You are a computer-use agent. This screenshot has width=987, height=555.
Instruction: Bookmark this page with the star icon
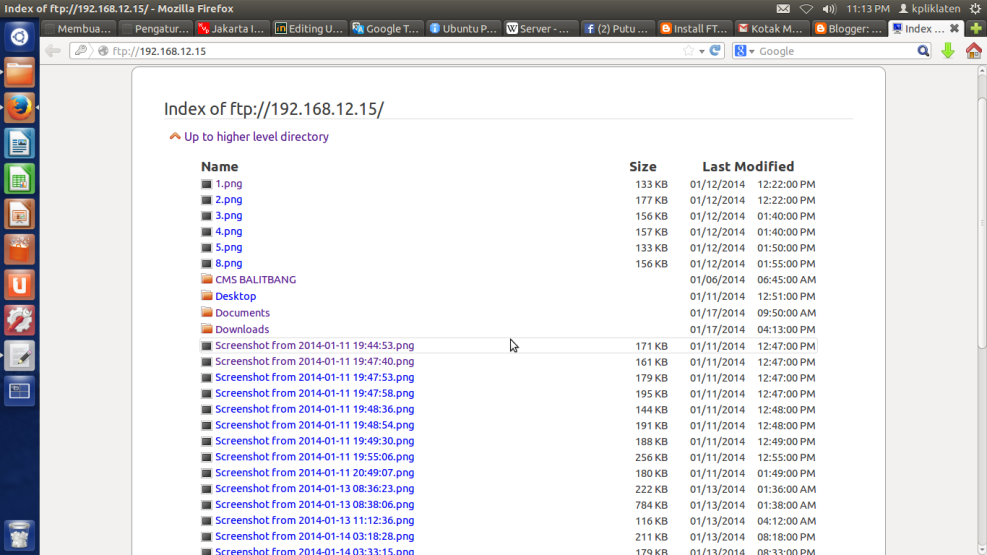(x=688, y=51)
